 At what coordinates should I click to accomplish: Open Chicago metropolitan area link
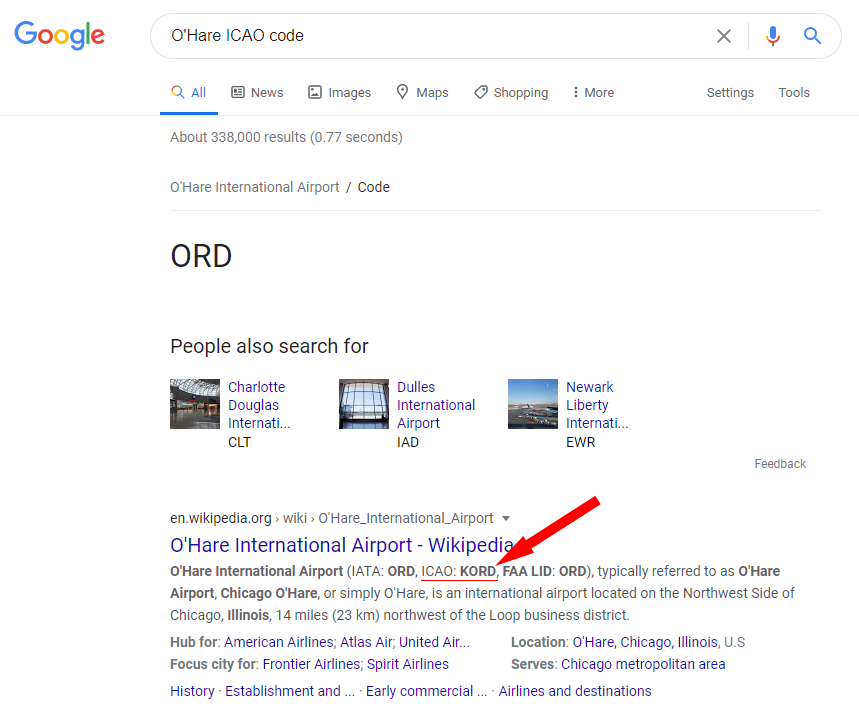click(x=643, y=664)
